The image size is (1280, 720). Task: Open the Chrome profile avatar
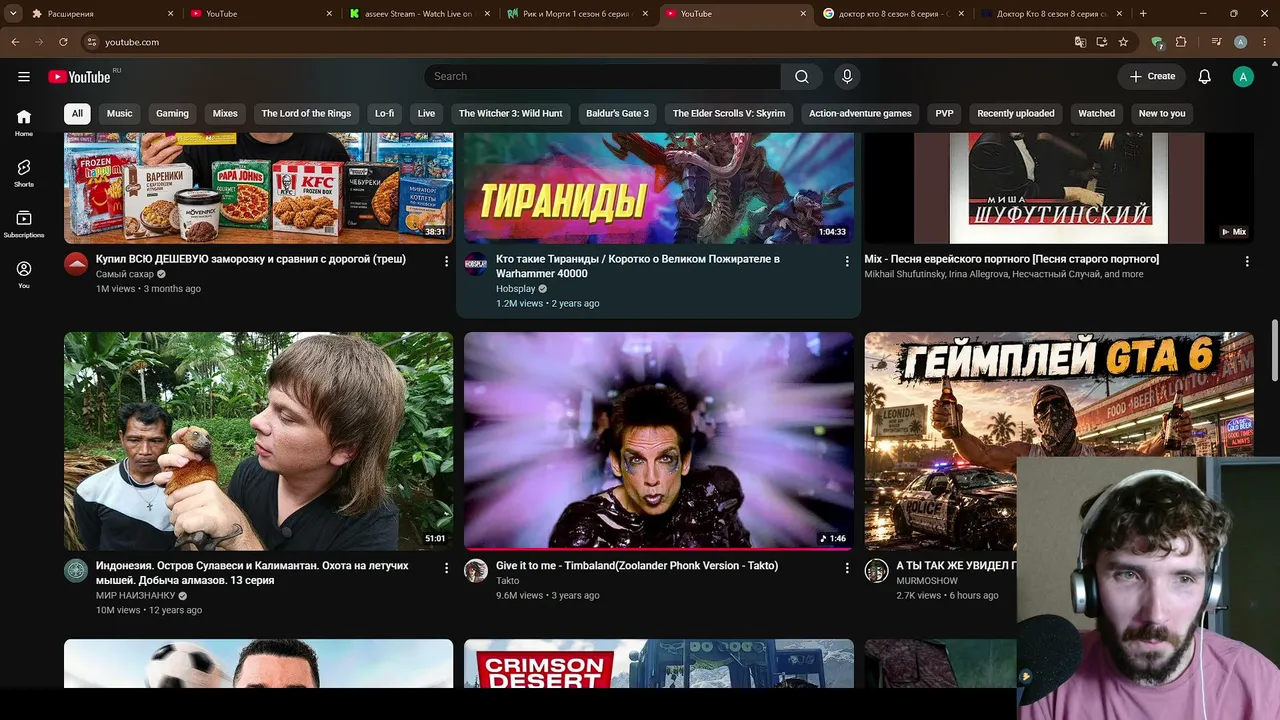(x=1240, y=42)
